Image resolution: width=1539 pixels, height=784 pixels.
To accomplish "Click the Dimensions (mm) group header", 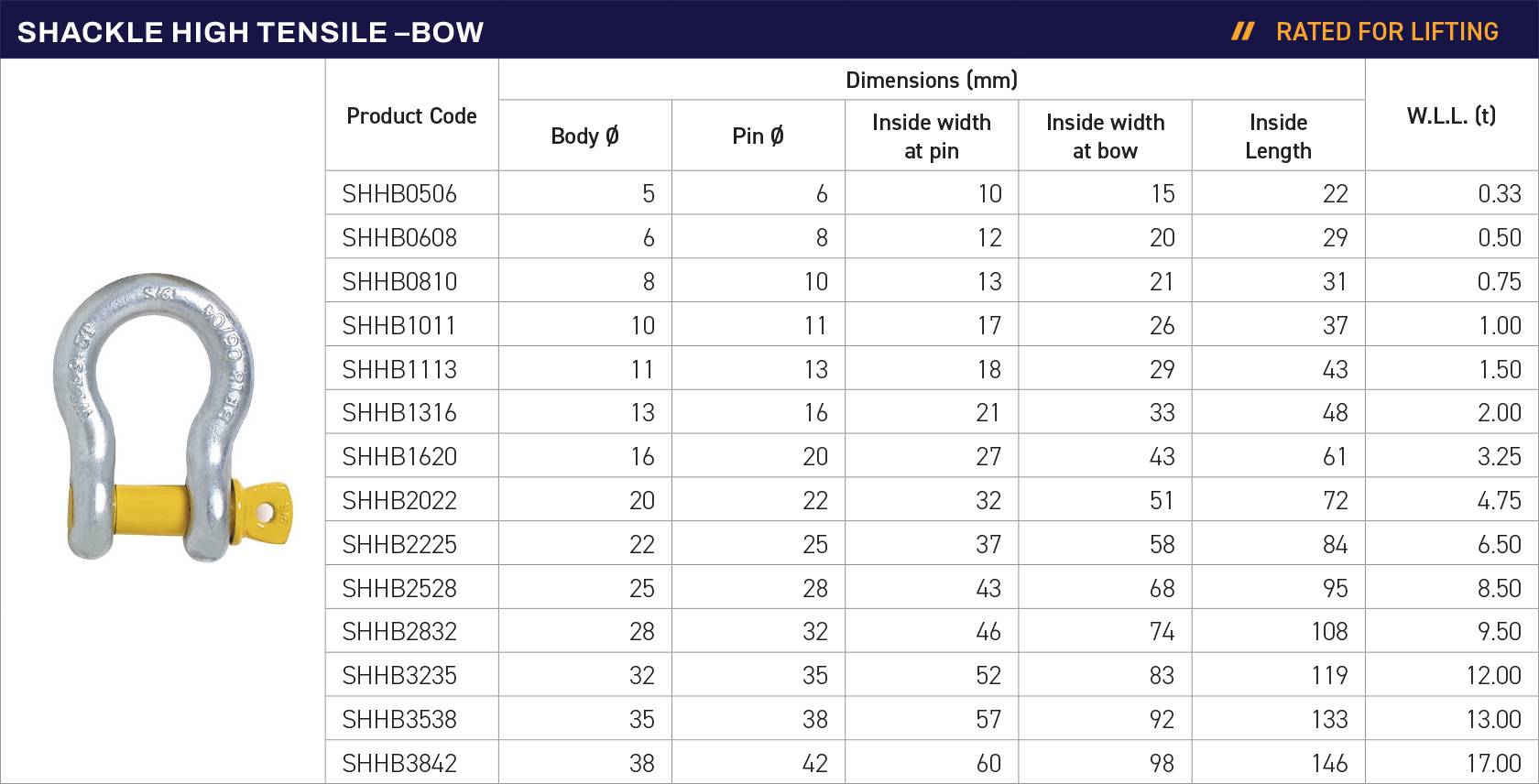I will point(931,81).
